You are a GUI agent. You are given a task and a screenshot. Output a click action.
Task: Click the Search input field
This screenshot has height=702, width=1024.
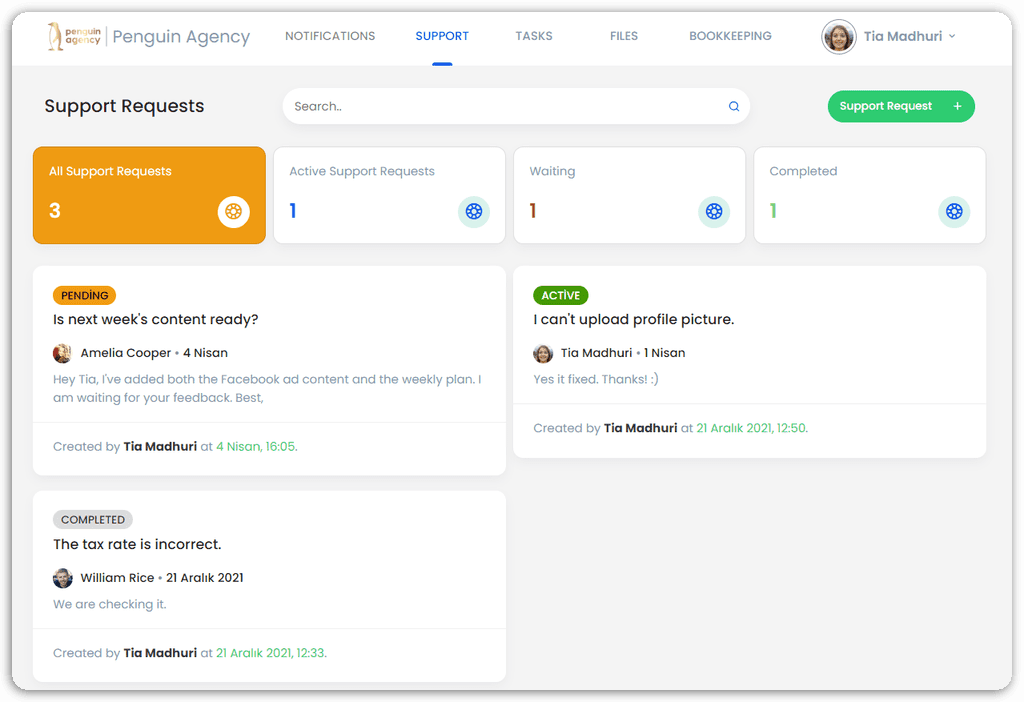[516, 106]
